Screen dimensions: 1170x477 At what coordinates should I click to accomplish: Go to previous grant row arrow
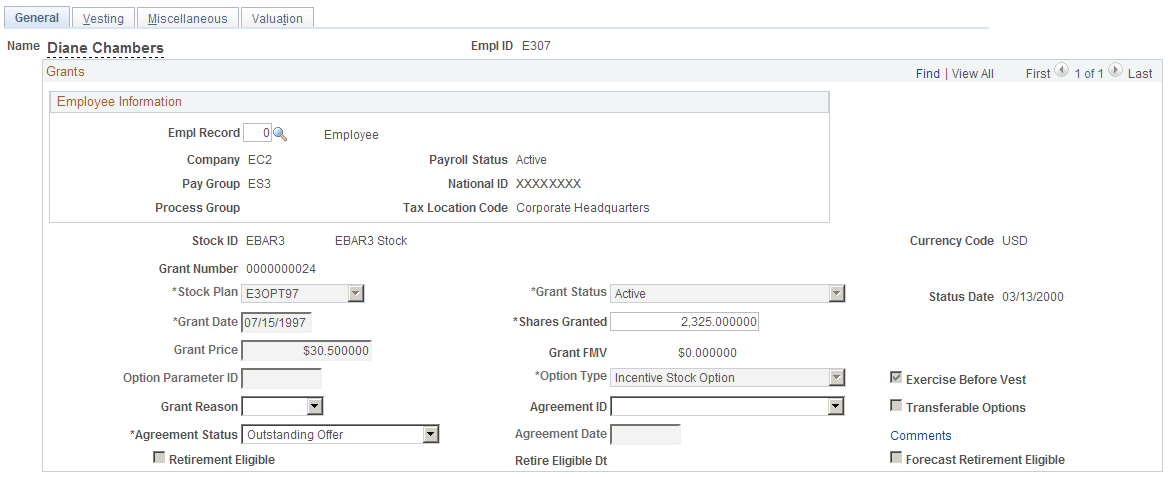tap(1063, 72)
